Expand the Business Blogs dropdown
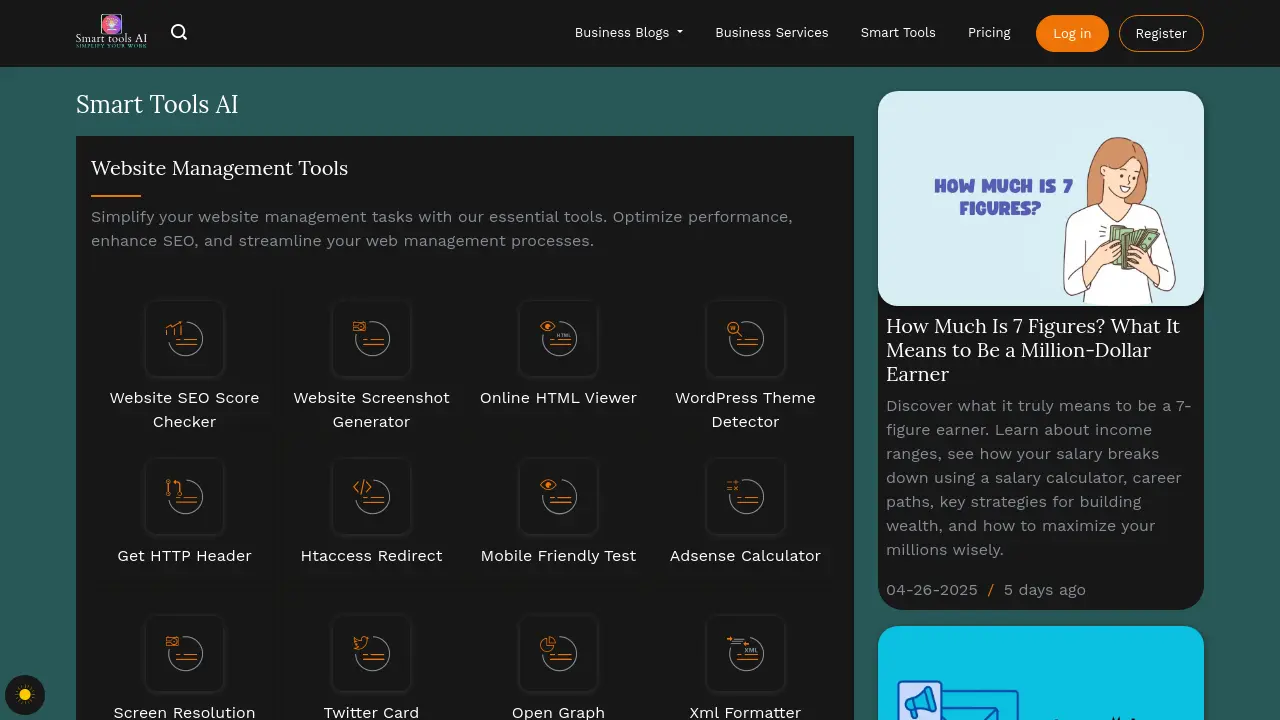 click(629, 33)
